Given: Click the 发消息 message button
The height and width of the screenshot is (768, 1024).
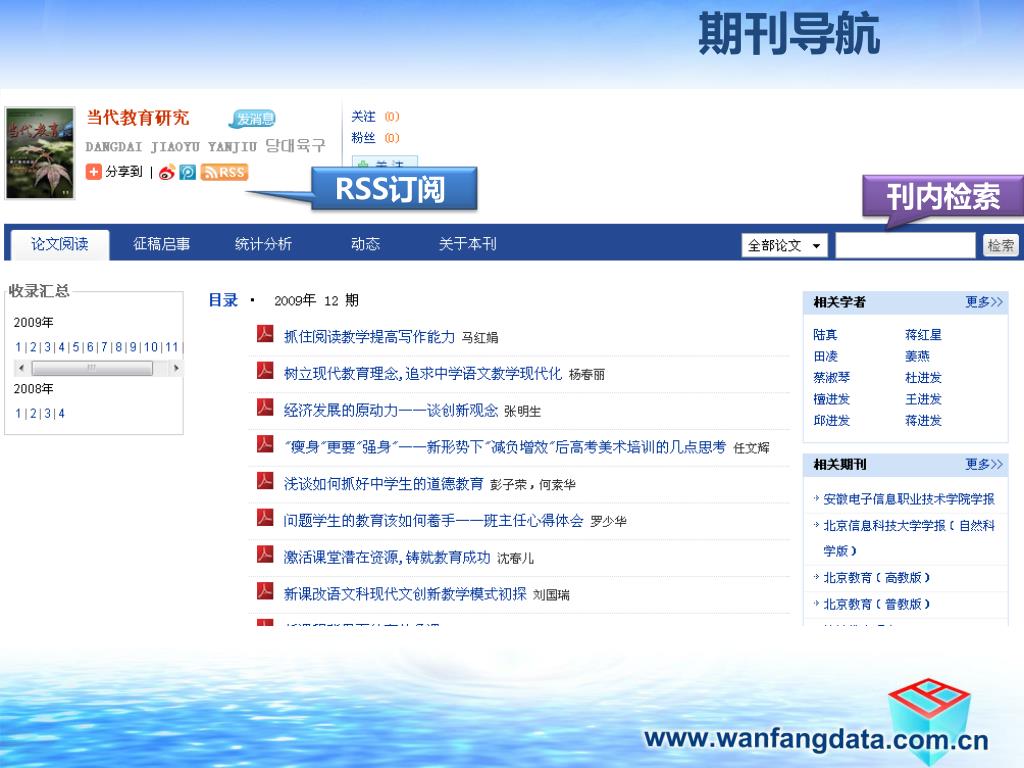Looking at the screenshot, I should pos(253,119).
